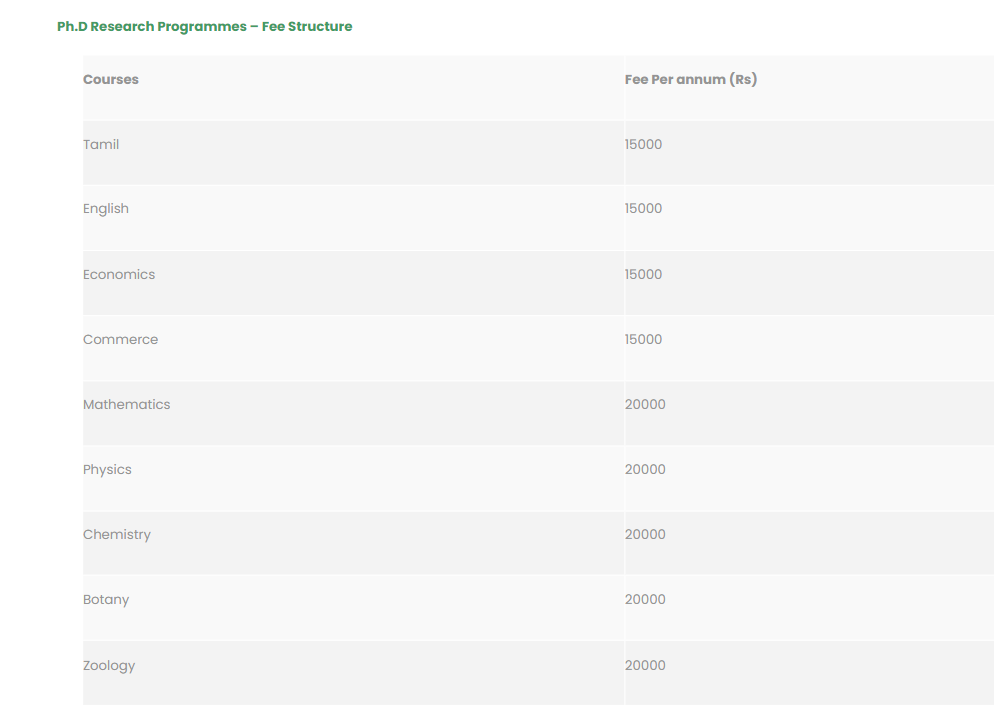Select the Commerce course row label
This screenshot has height=721, width=994.
click(120, 340)
